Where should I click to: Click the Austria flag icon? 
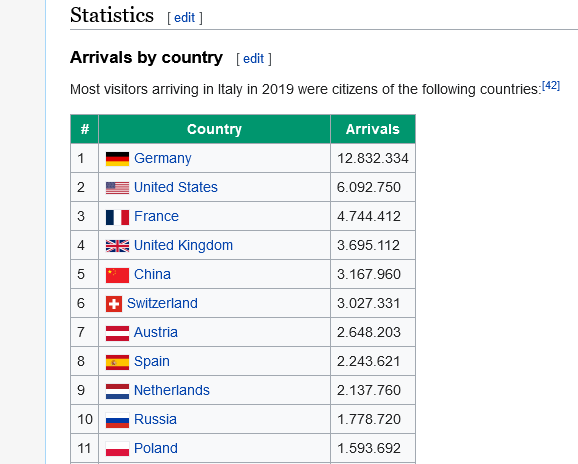pyautogui.click(x=117, y=333)
